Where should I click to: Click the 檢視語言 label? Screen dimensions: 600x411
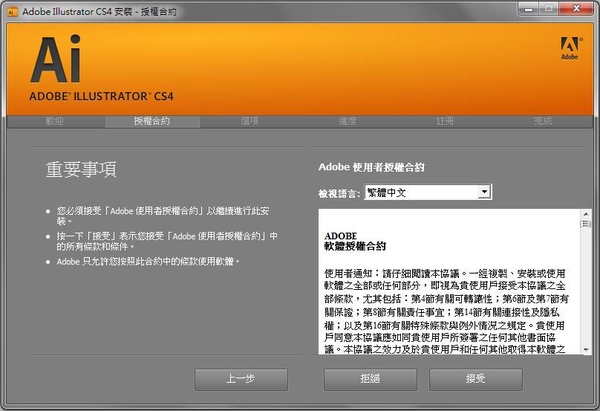339,193
